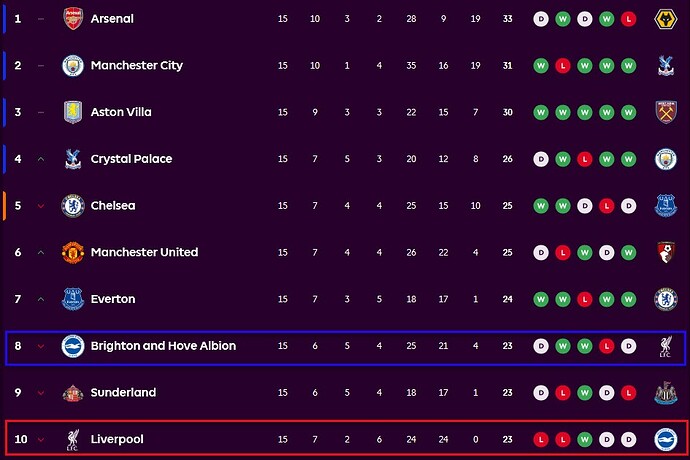Image resolution: width=690 pixels, height=460 pixels.
Task: Click Newcastle crest in Sunderland's row
Action: pos(666,393)
